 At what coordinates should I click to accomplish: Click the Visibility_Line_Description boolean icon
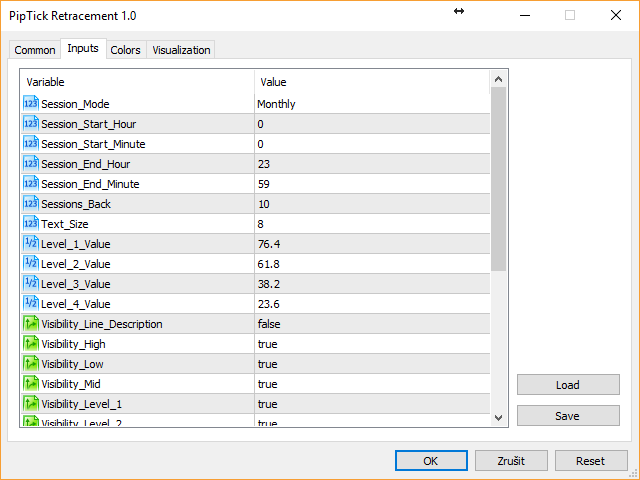[31, 324]
